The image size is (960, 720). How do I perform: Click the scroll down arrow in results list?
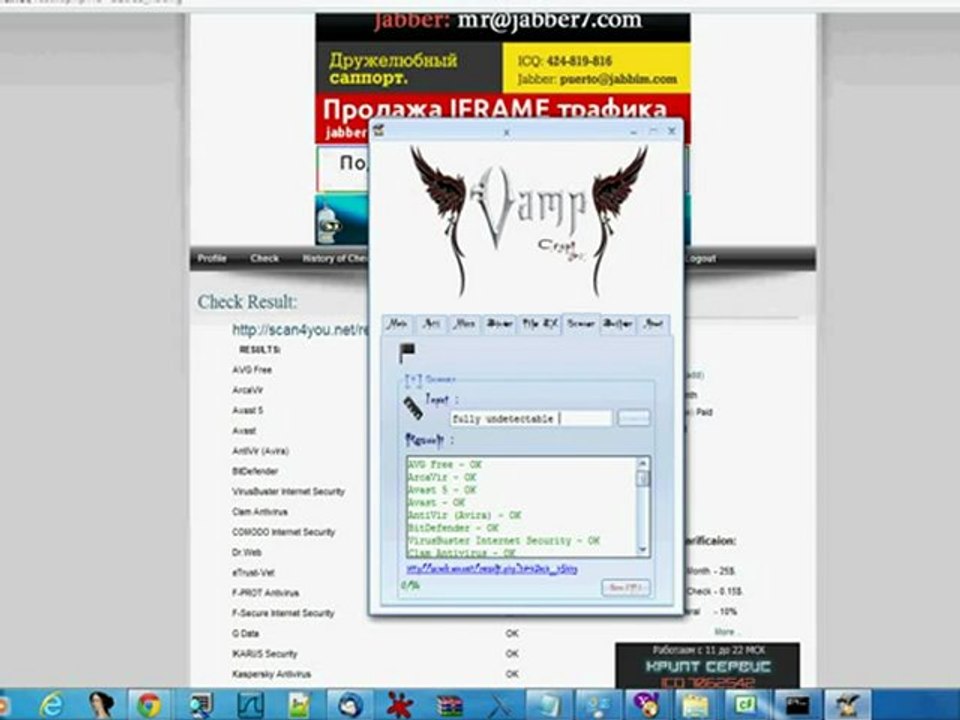pos(642,549)
